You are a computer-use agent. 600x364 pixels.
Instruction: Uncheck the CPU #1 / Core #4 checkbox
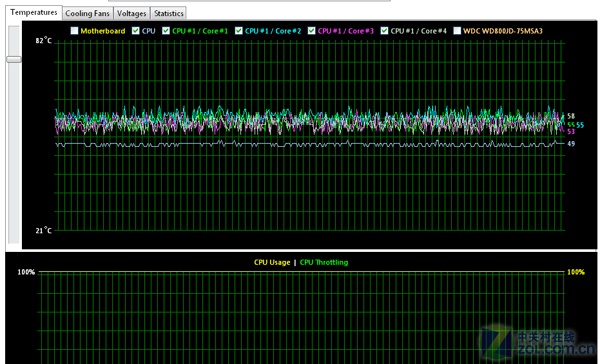[x=384, y=31]
